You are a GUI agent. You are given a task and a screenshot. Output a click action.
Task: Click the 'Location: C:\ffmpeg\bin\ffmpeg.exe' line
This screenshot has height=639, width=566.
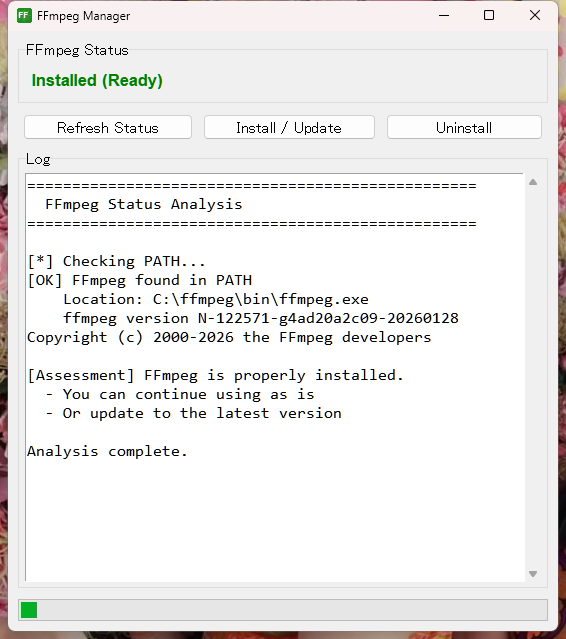point(216,299)
